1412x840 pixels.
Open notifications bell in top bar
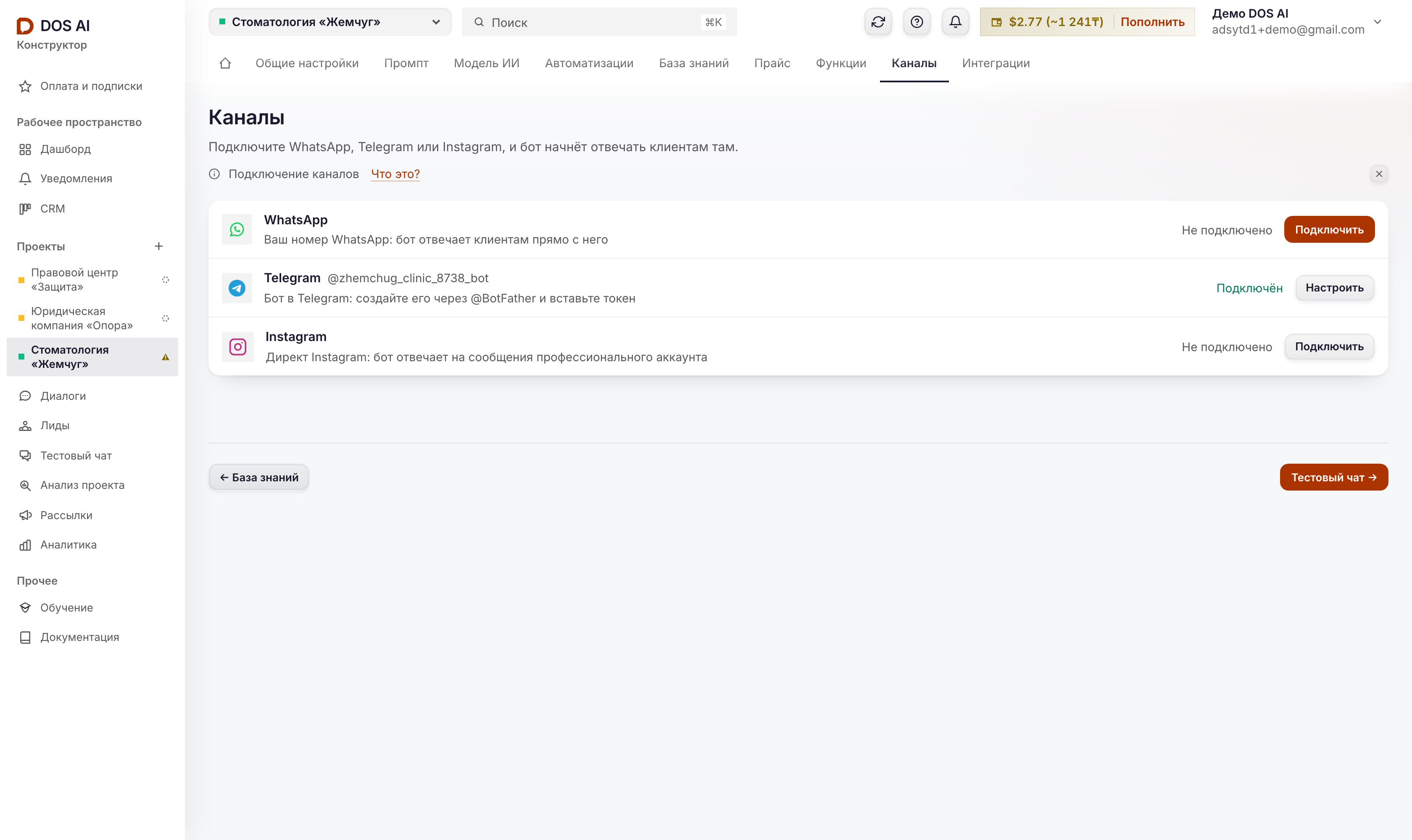[x=955, y=22]
